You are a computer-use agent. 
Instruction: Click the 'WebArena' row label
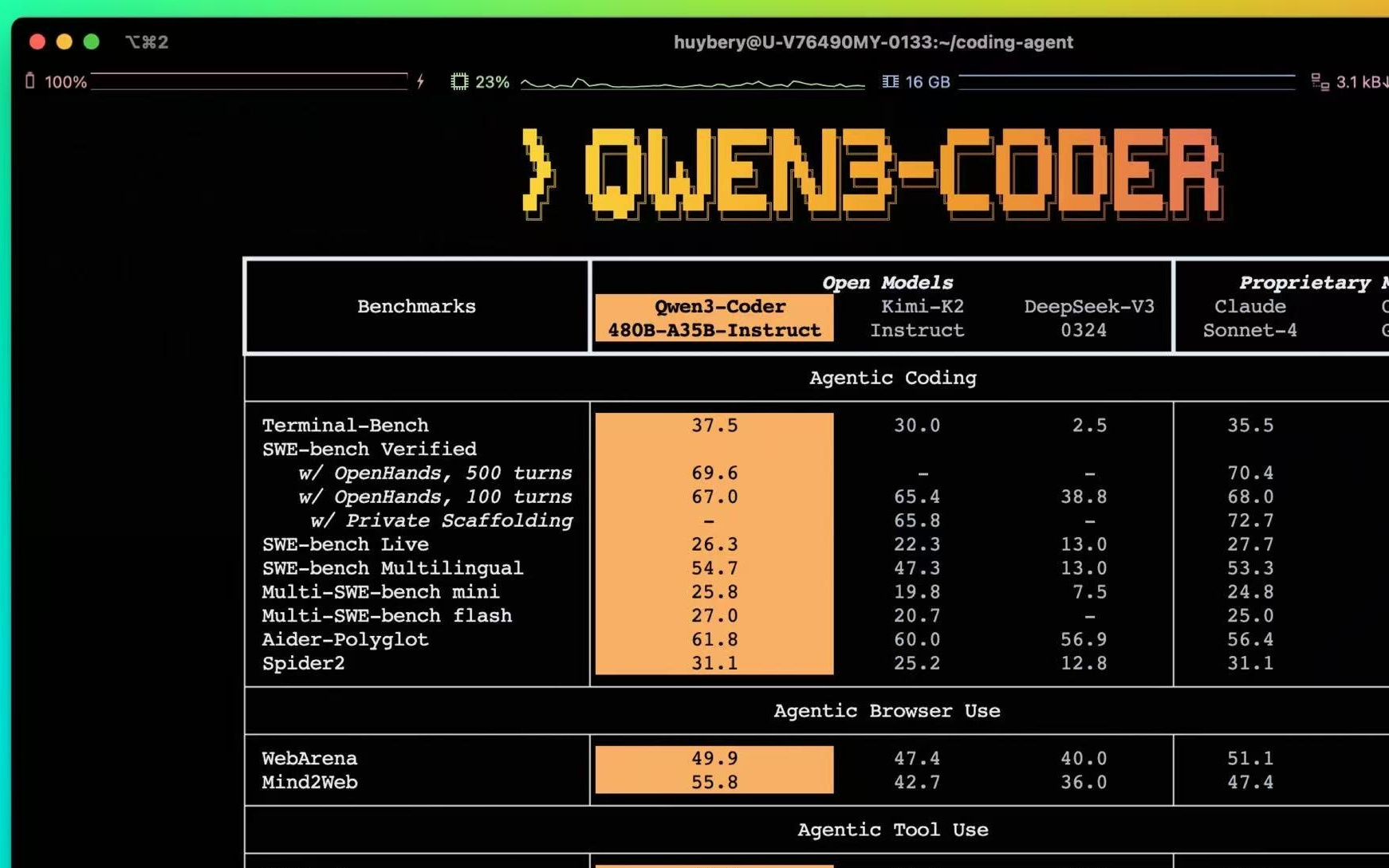click(309, 758)
